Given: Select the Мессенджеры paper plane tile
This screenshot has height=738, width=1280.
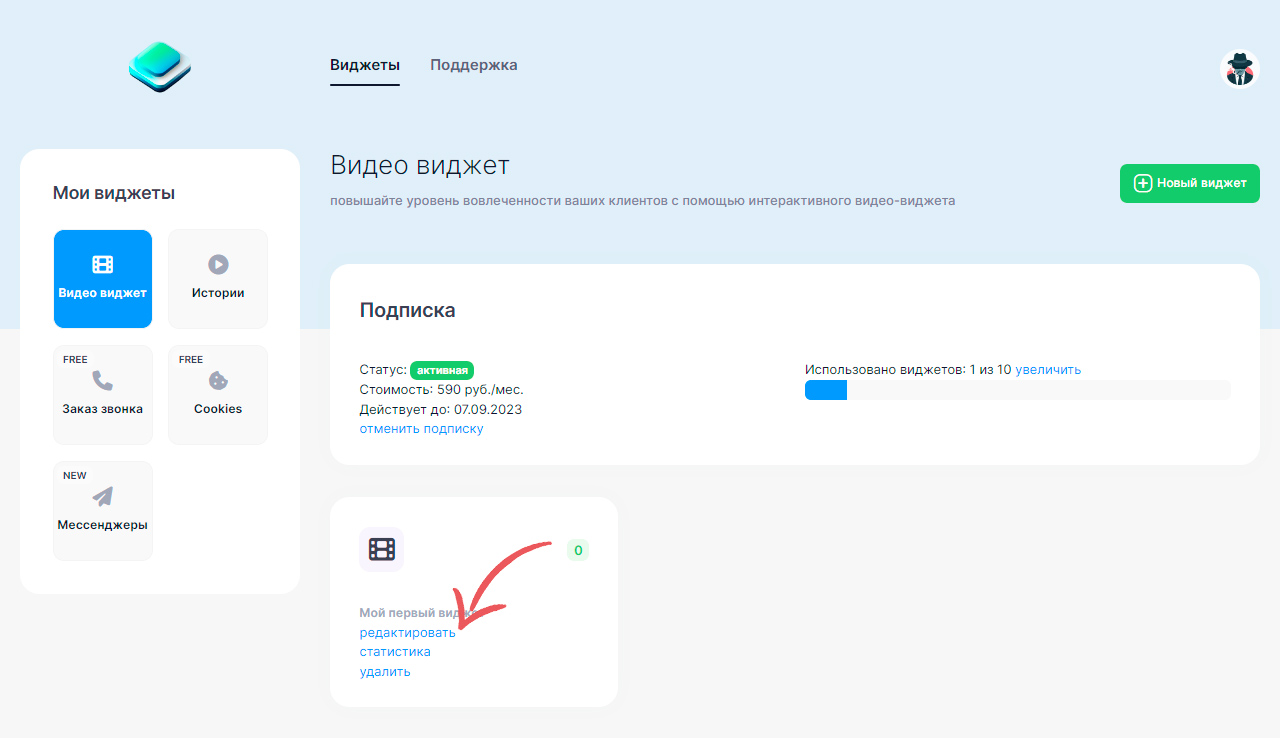Looking at the screenshot, I should pos(103,511).
